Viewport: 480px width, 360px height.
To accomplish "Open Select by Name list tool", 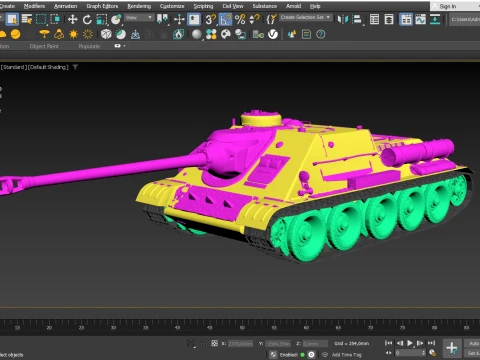I will tap(27, 19).
